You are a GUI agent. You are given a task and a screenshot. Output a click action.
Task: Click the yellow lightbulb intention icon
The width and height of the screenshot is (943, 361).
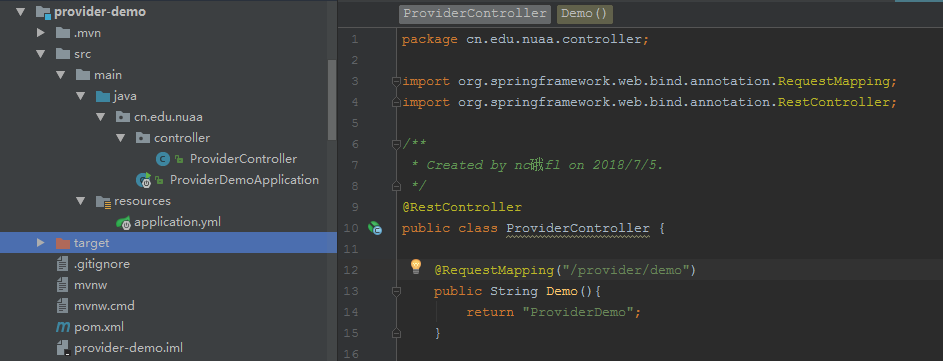(x=416, y=267)
